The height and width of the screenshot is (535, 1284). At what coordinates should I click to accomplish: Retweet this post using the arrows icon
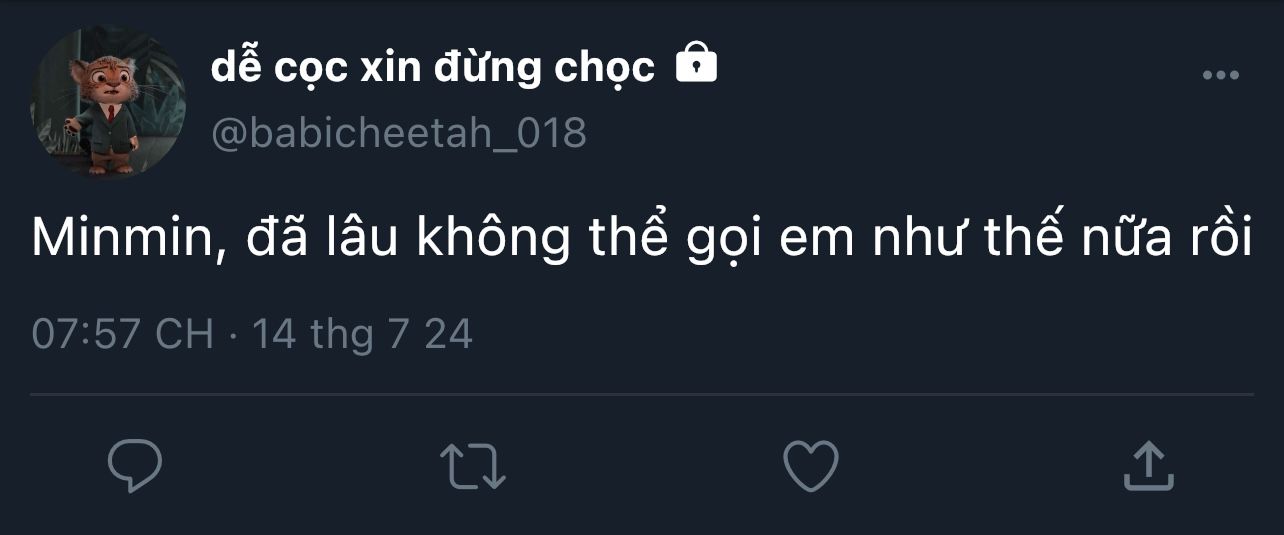(473, 467)
